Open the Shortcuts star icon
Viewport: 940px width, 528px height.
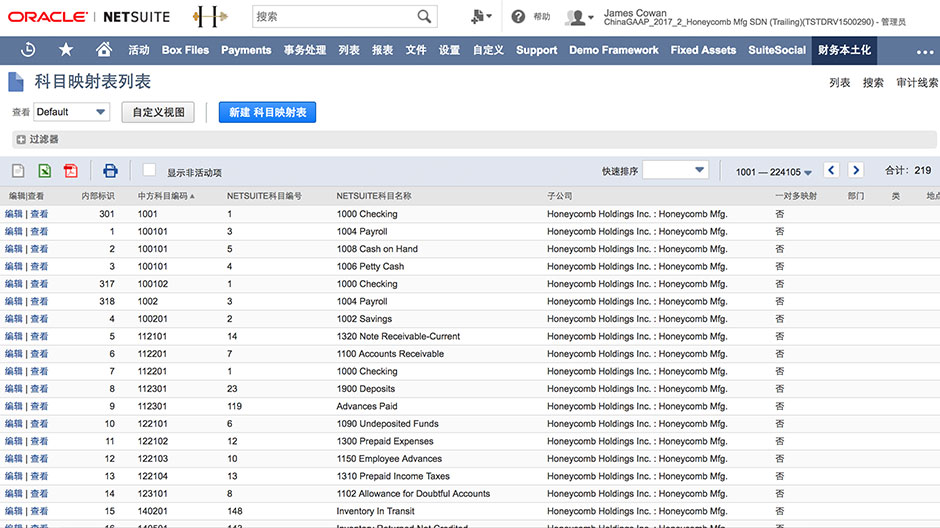pos(66,50)
